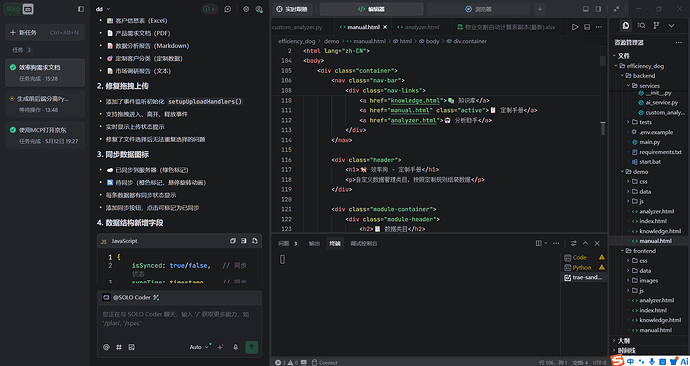This screenshot has height=366, width=690.
Task: Toggle the bottom panel layout button
Action: pos(585,9)
